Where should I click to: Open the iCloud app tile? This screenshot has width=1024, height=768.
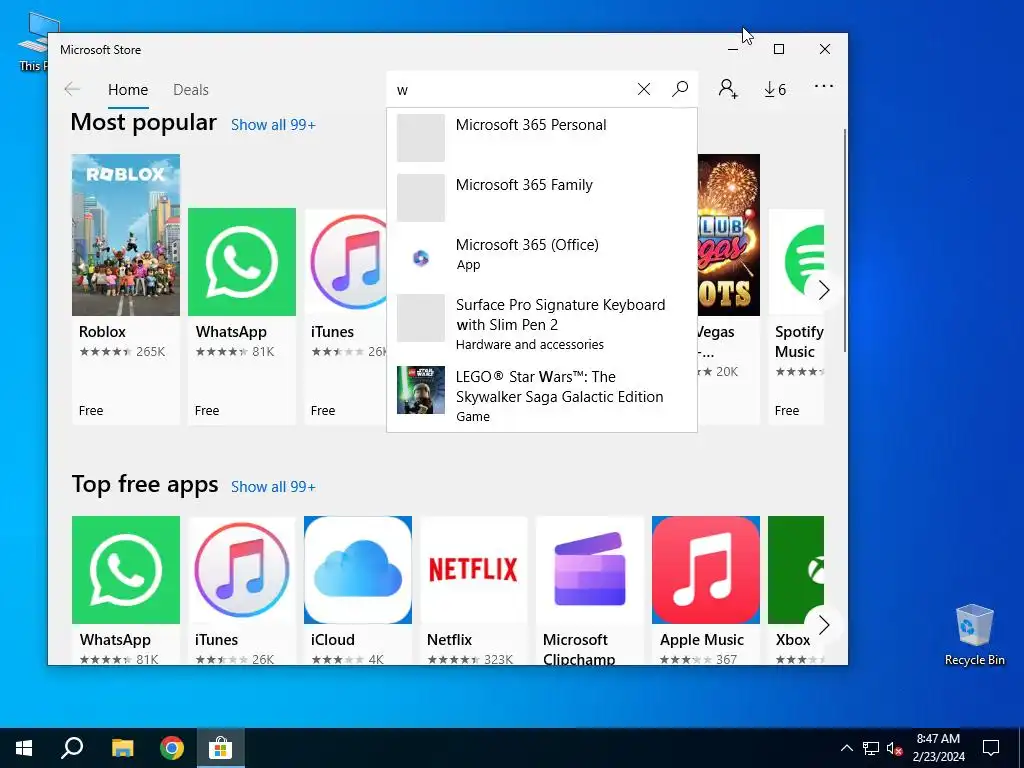358,590
